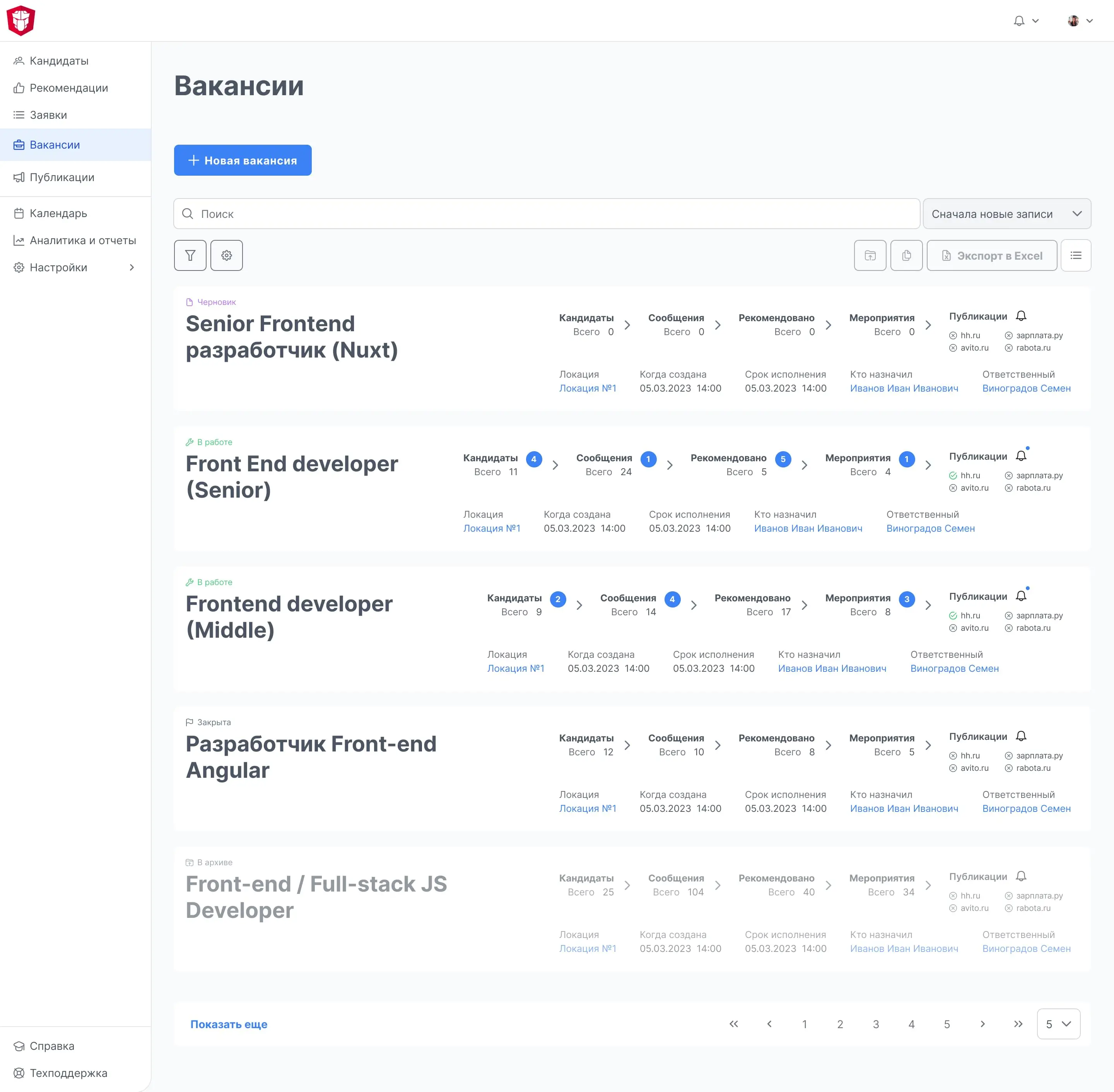This screenshot has width=1114, height=1092.
Task: Open Публикации in the sidebar
Action: (62, 177)
